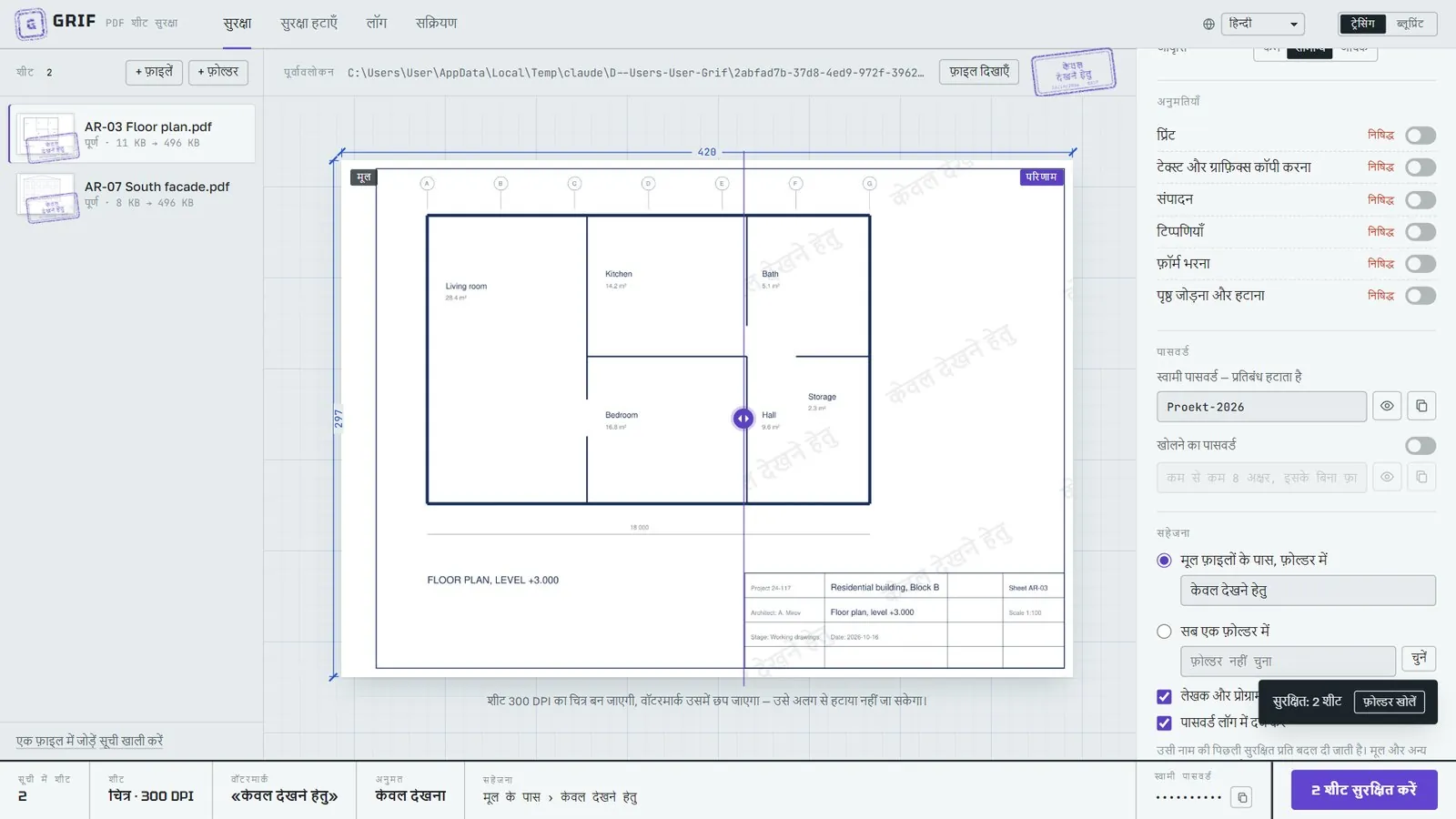
Task: Select the AR-07 South facade.pdf thumbnail
Action: (47, 197)
